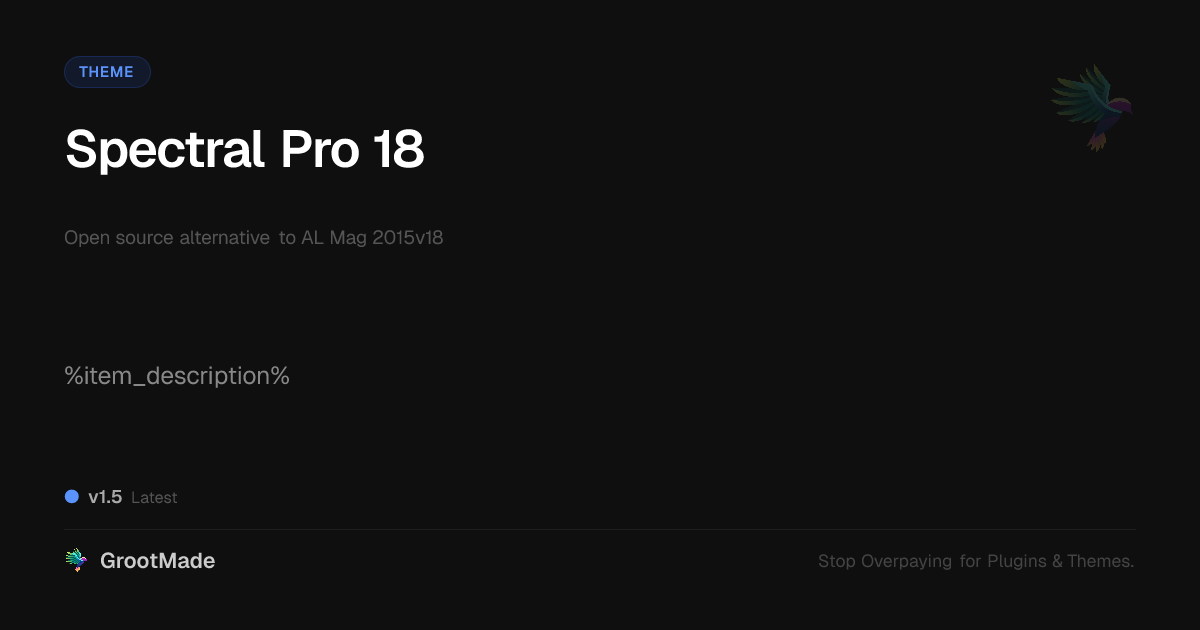1200x630 pixels.
Task: Select the v1.5 version label
Action: pyautogui.click(x=105, y=497)
